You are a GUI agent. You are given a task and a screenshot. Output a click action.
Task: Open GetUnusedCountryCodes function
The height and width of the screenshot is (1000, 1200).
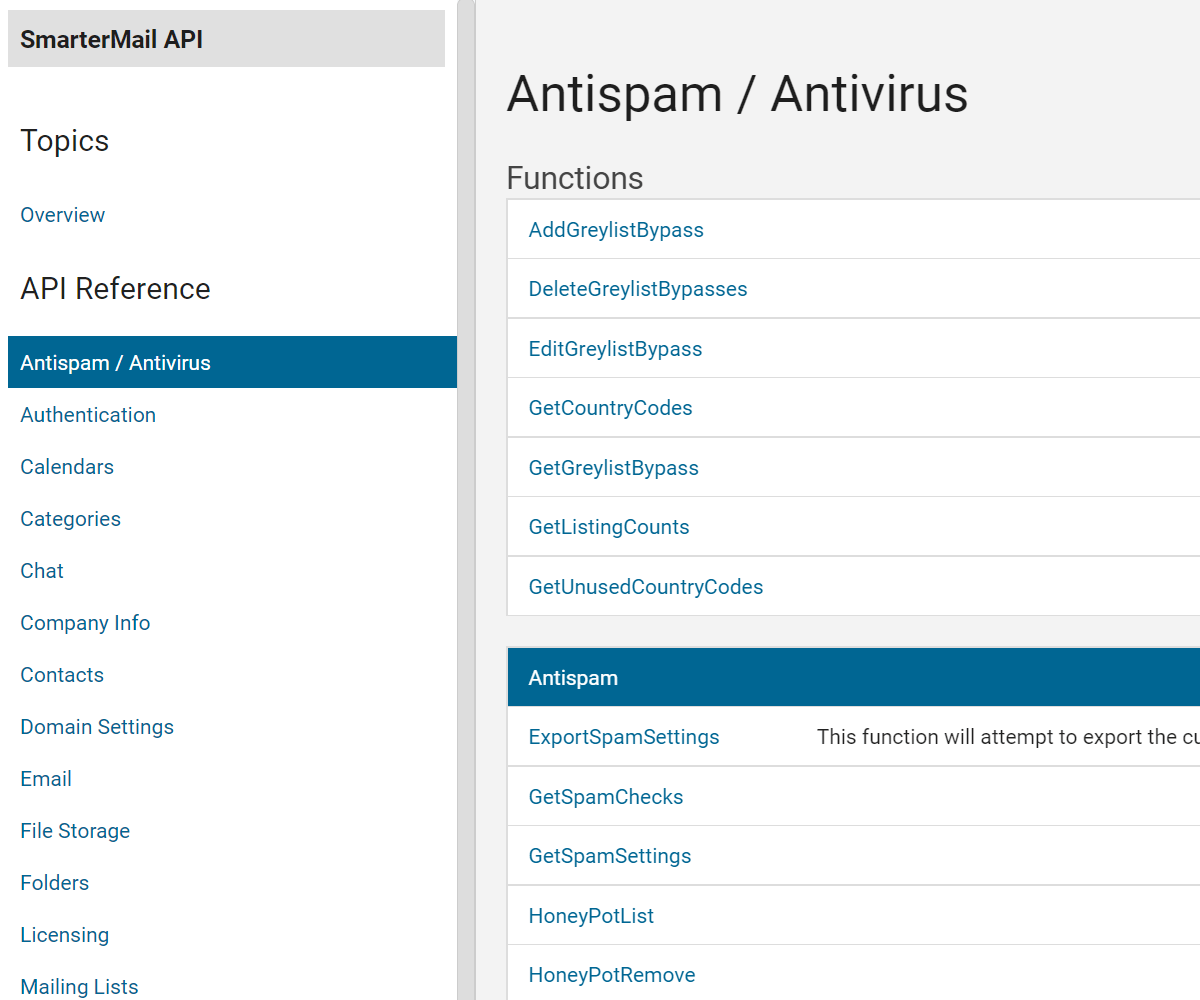click(x=646, y=587)
